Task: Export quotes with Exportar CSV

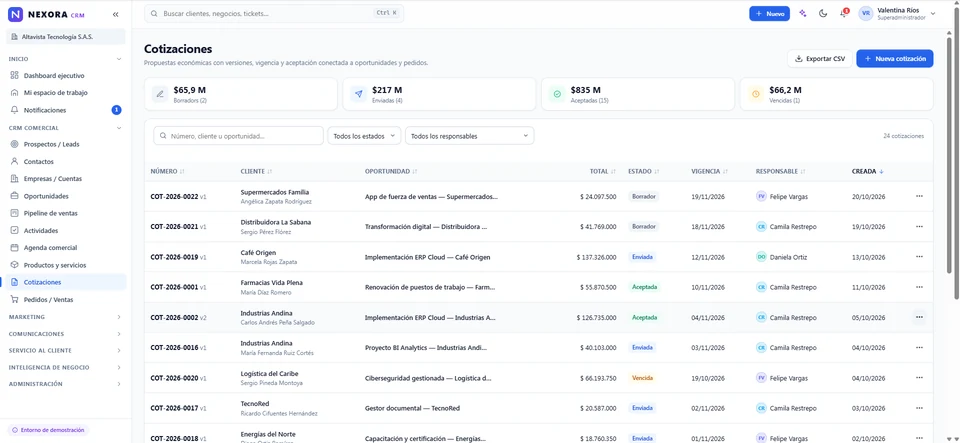Action: click(819, 59)
